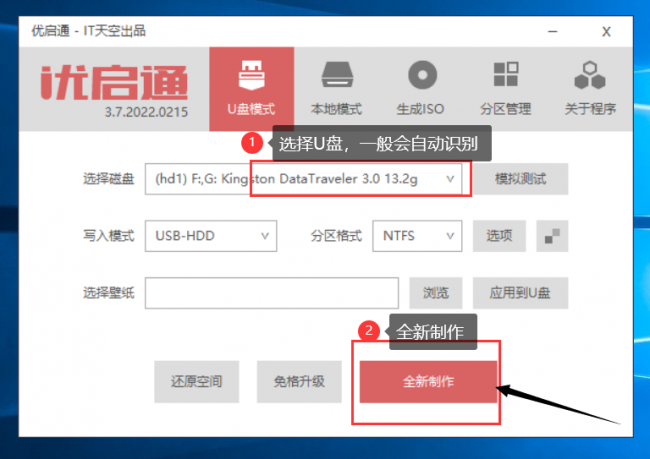Click the 还原空间 button
Image resolution: width=650 pixels, height=459 pixels.
196,381
